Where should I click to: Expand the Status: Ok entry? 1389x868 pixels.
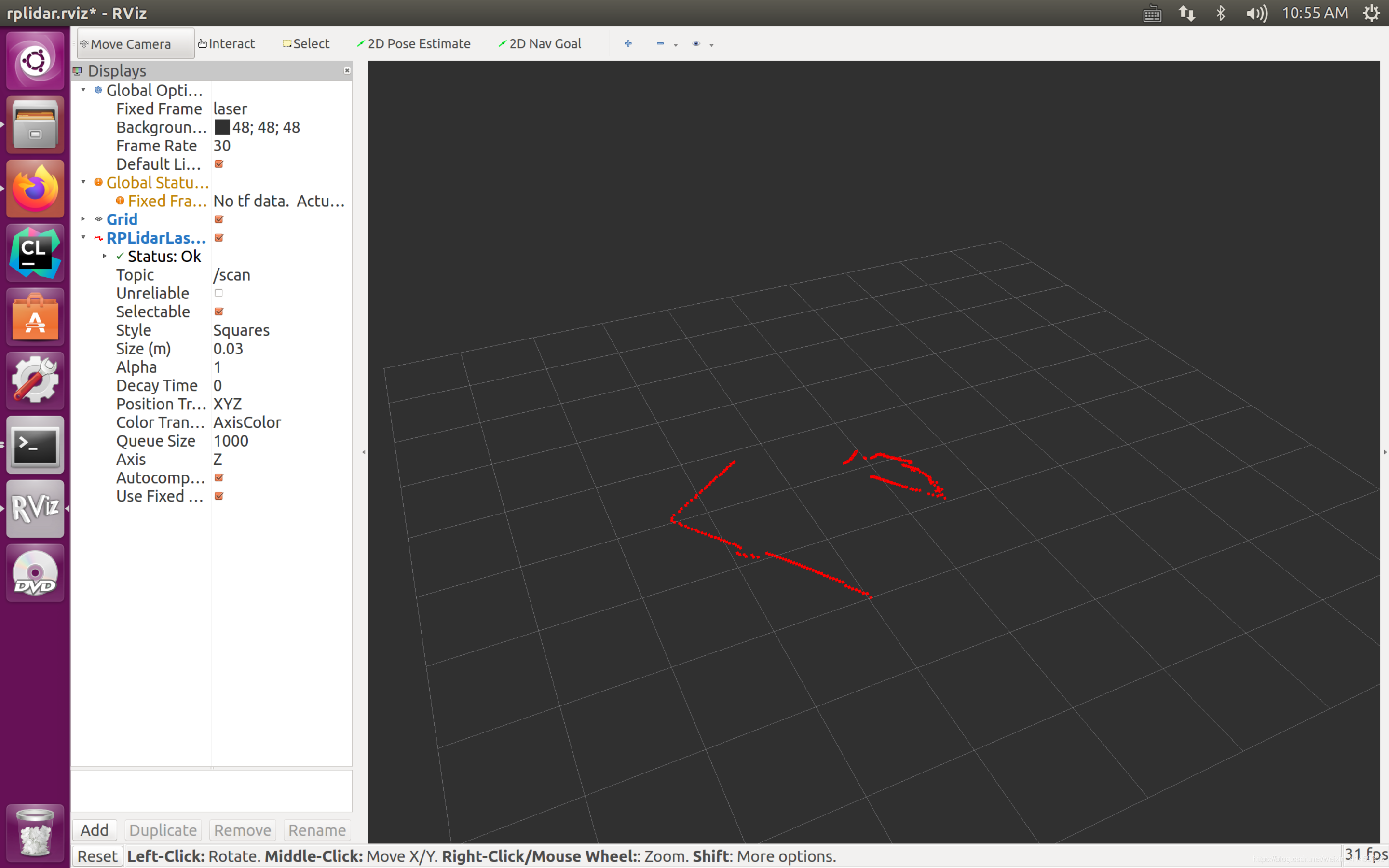[105, 256]
